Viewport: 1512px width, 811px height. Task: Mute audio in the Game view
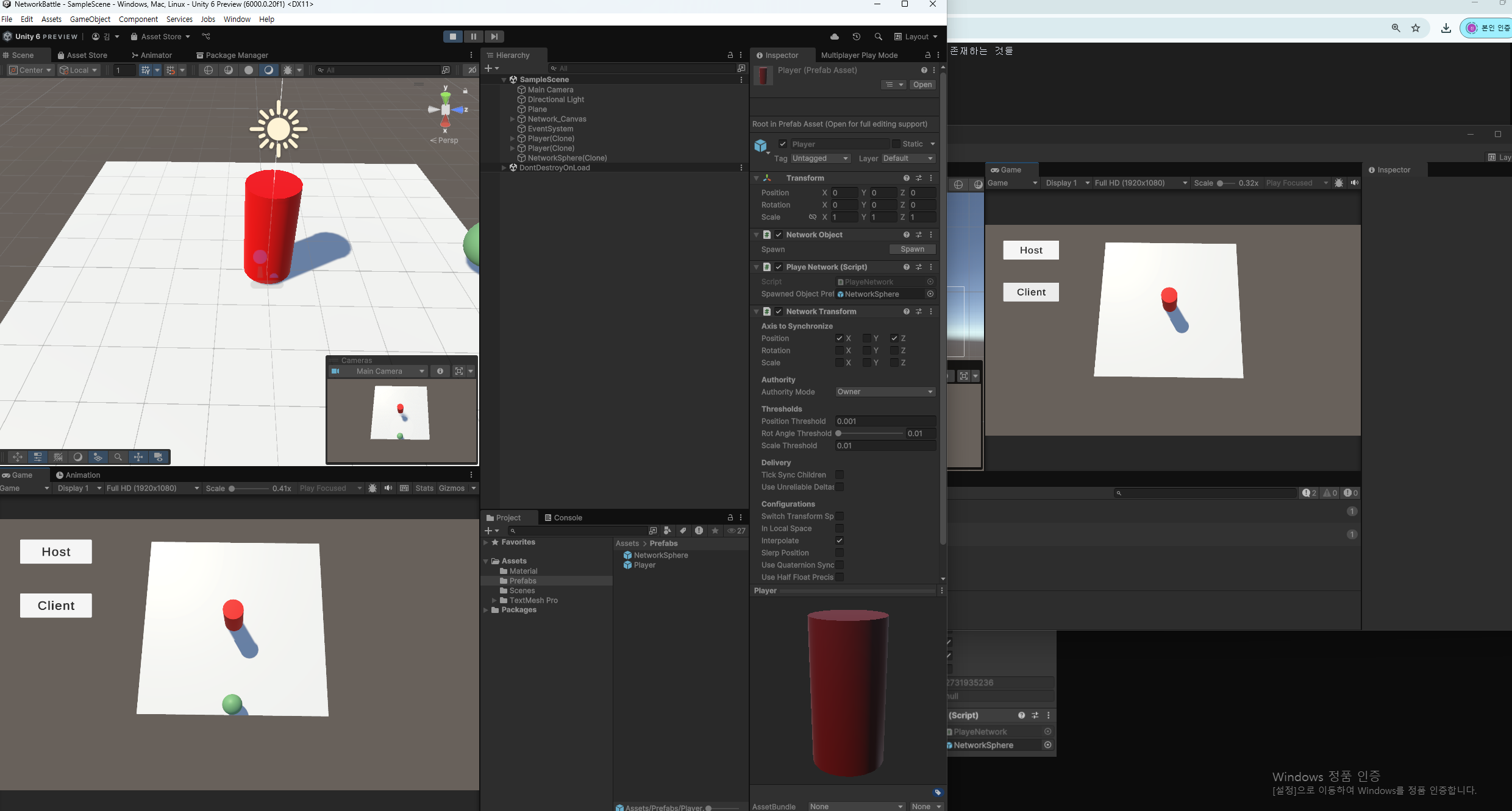coord(388,488)
